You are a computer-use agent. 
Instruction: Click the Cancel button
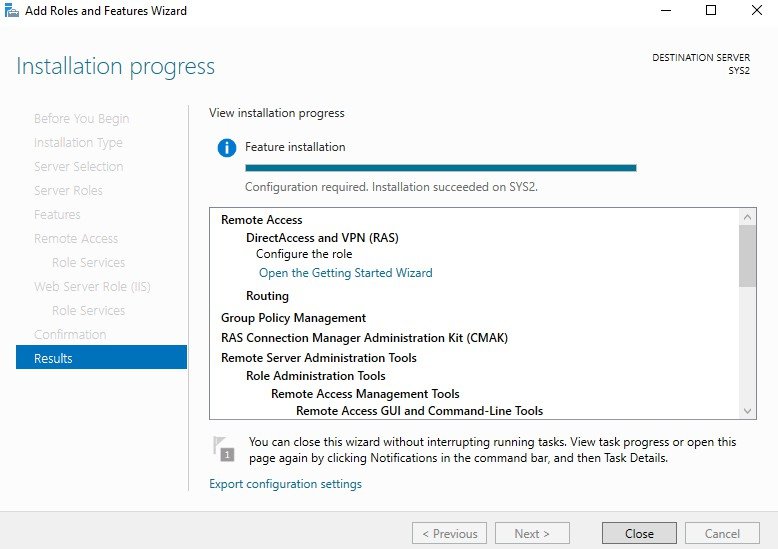click(722, 534)
